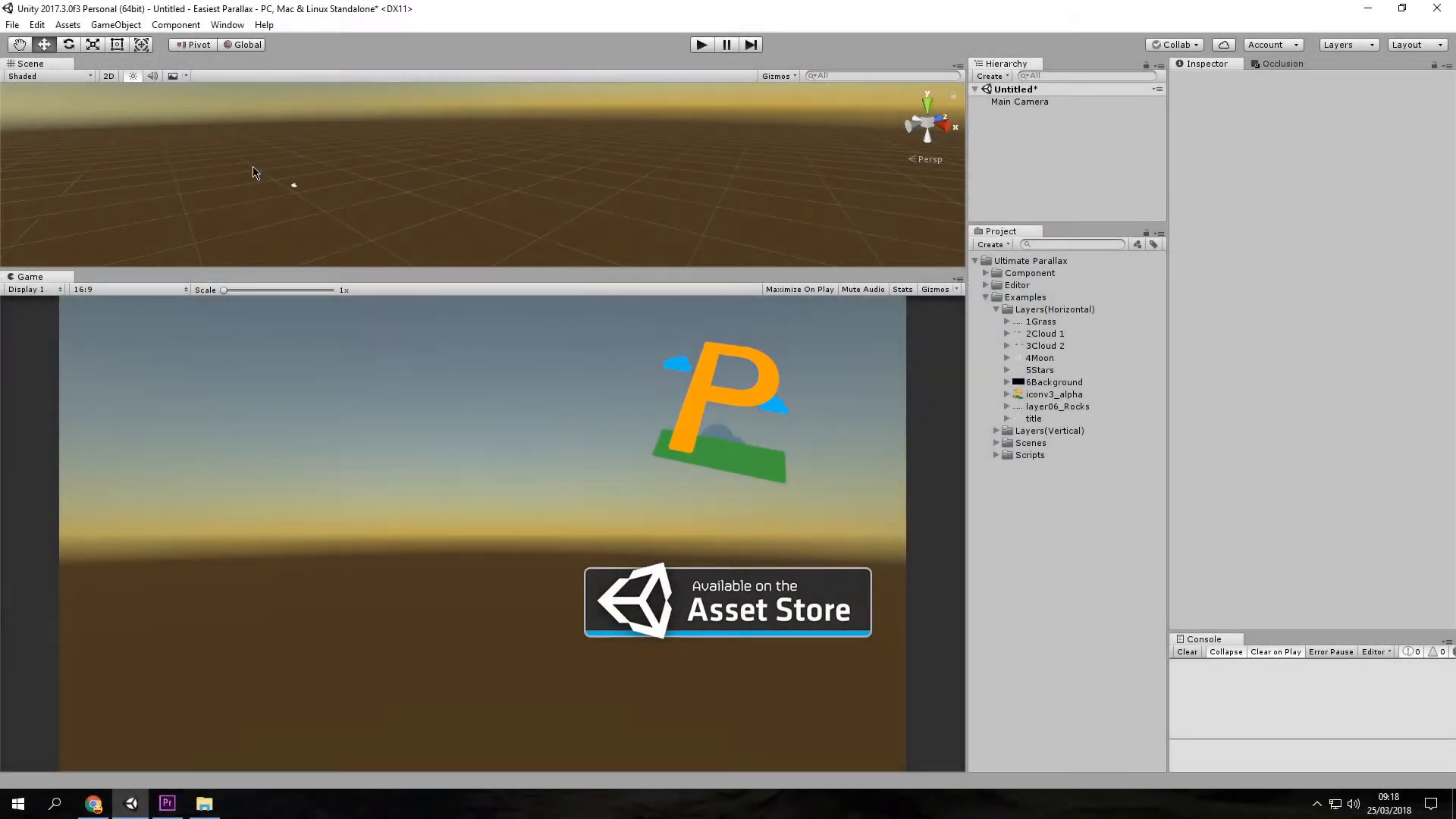The image size is (1456, 819).
Task: Open the Shaded draw mode dropdown
Action: (50, 76)
